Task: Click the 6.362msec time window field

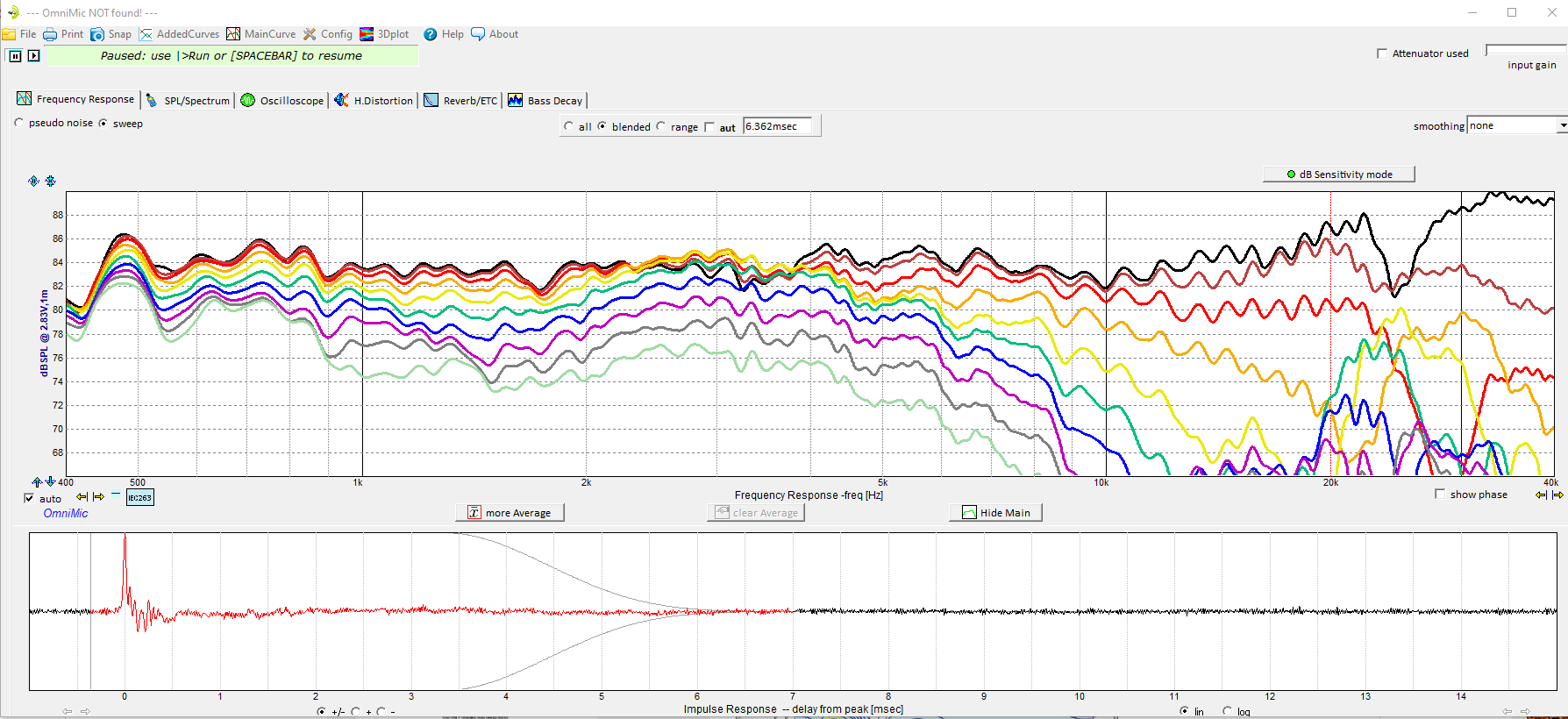Action: (x=776, y=126)
